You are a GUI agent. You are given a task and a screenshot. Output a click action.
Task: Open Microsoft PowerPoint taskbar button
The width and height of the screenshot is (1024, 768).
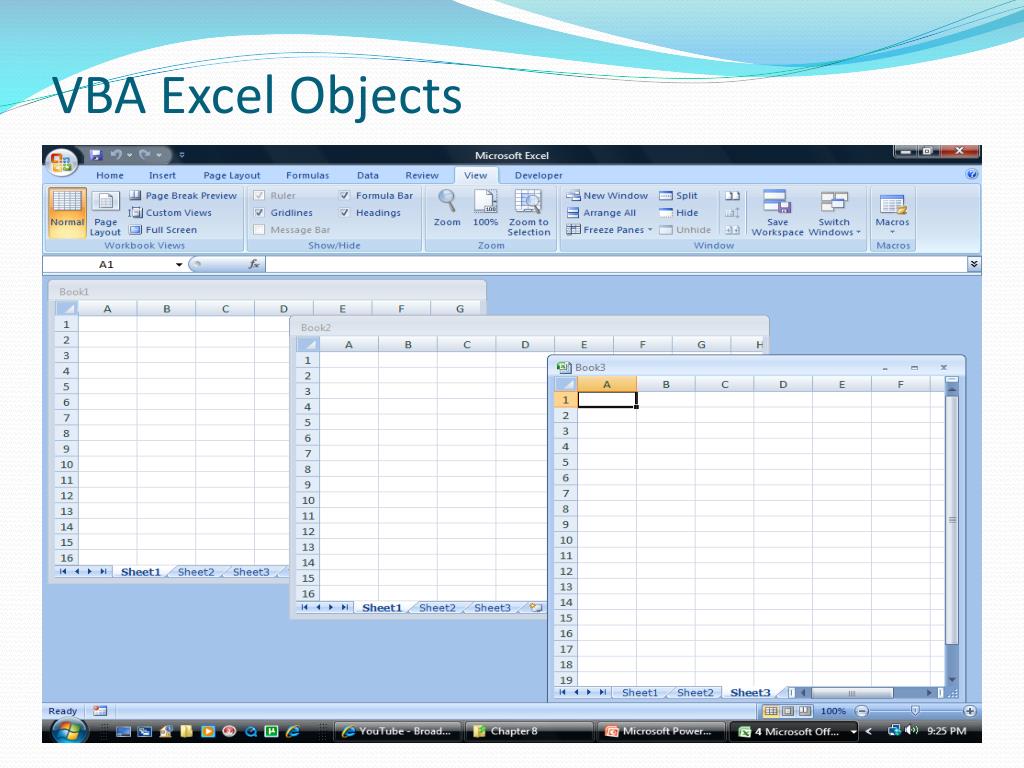[x=662, y=731]
